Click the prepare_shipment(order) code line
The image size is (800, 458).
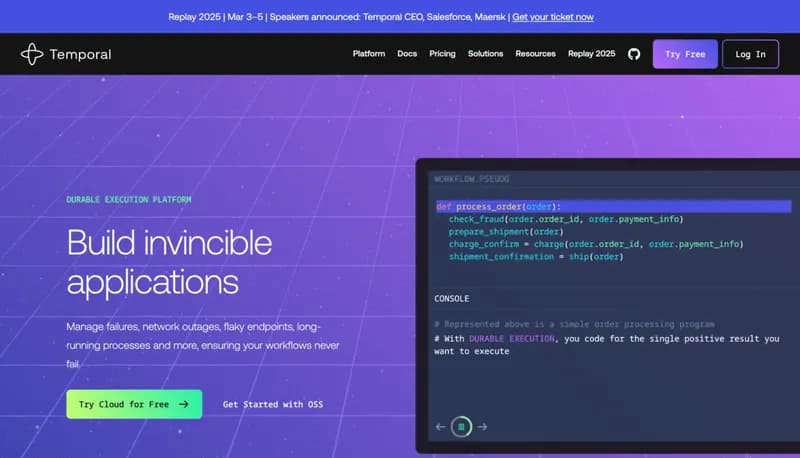tap(506, 232)
